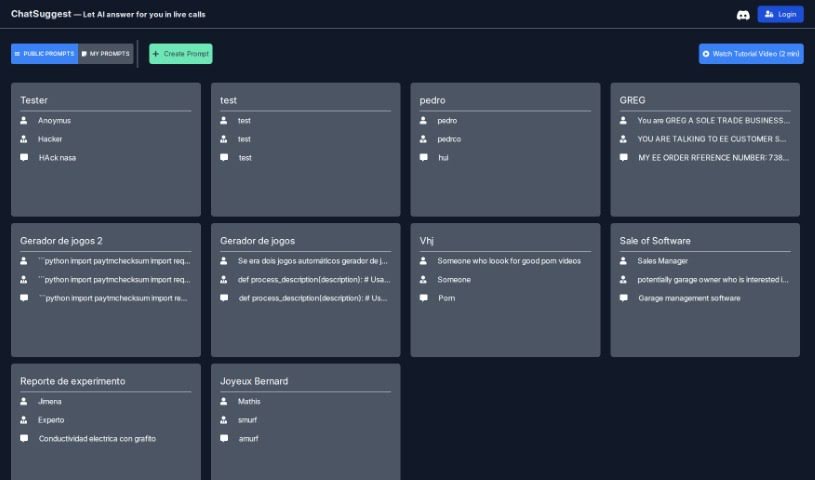The image size is (815, 480).
Task: Click the icon beside pedrco
Action: (x=423, y=139)
